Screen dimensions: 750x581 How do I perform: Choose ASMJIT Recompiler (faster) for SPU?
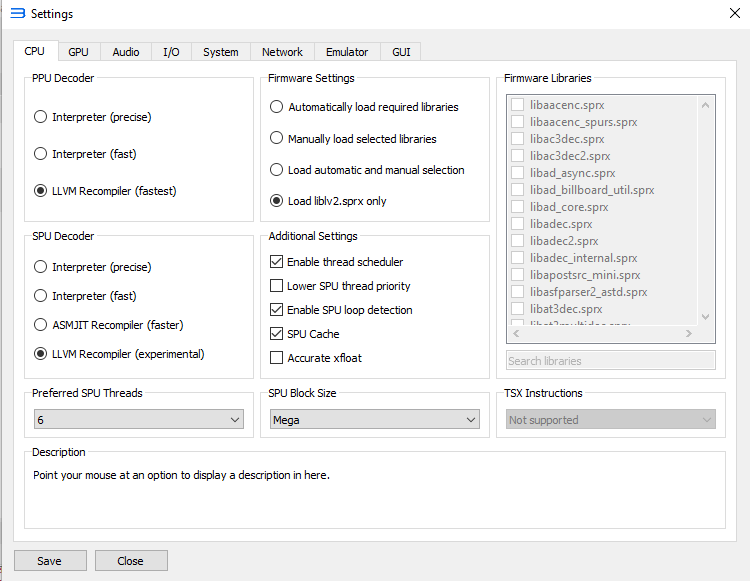click(40, 325)
